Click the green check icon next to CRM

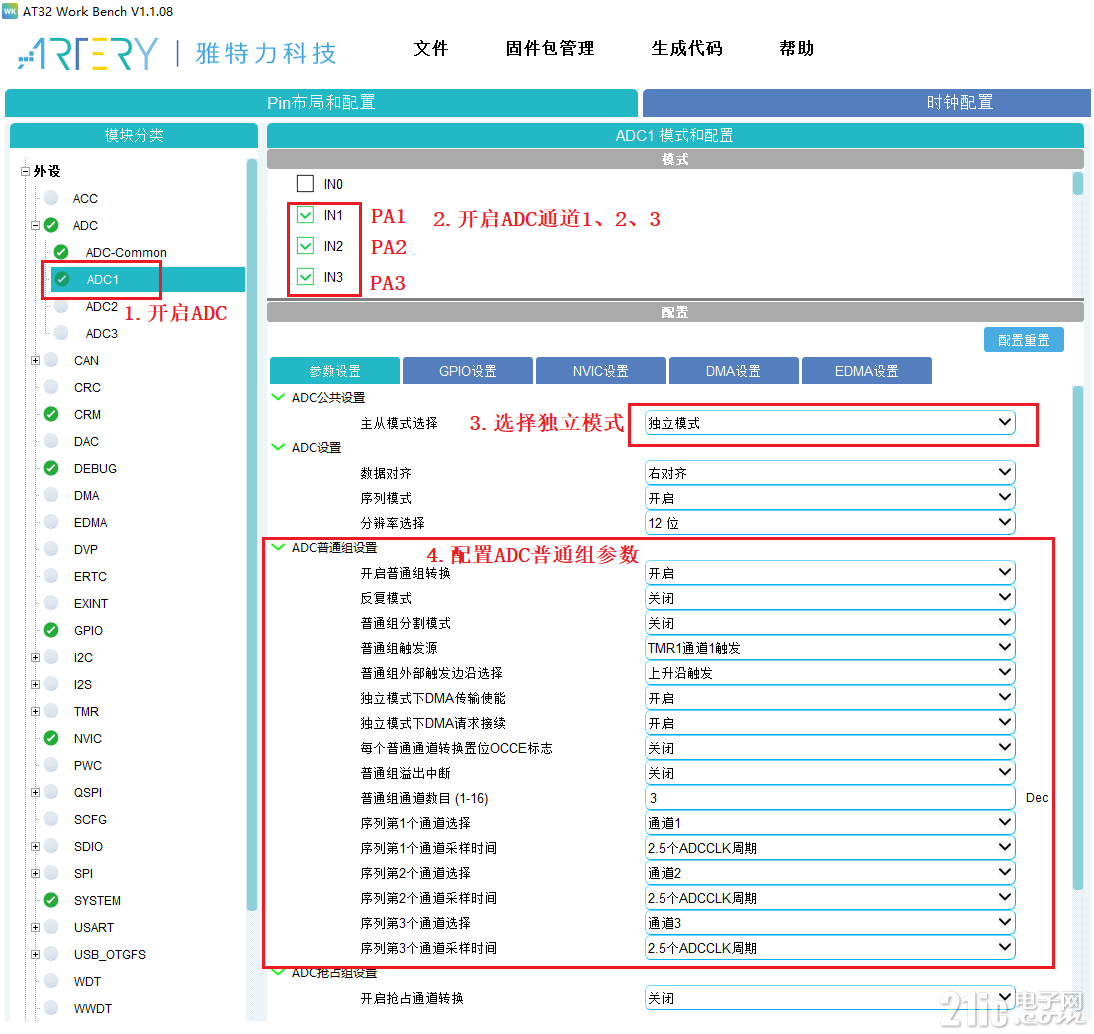[x=51, y=414]
